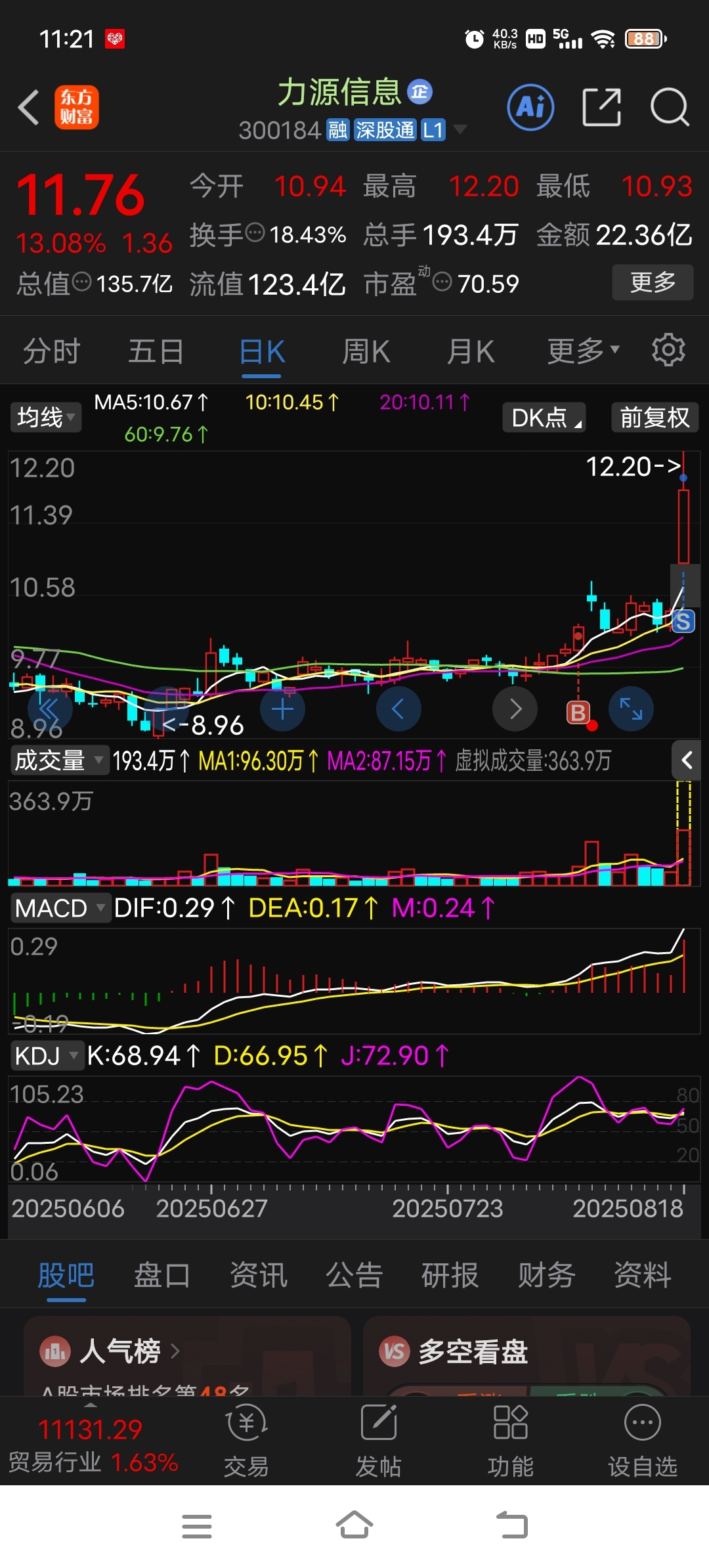This screenshot has height=1568, width=709.
Task: Expand the 更多 period dropdown tab
Action: click(584, 351)
